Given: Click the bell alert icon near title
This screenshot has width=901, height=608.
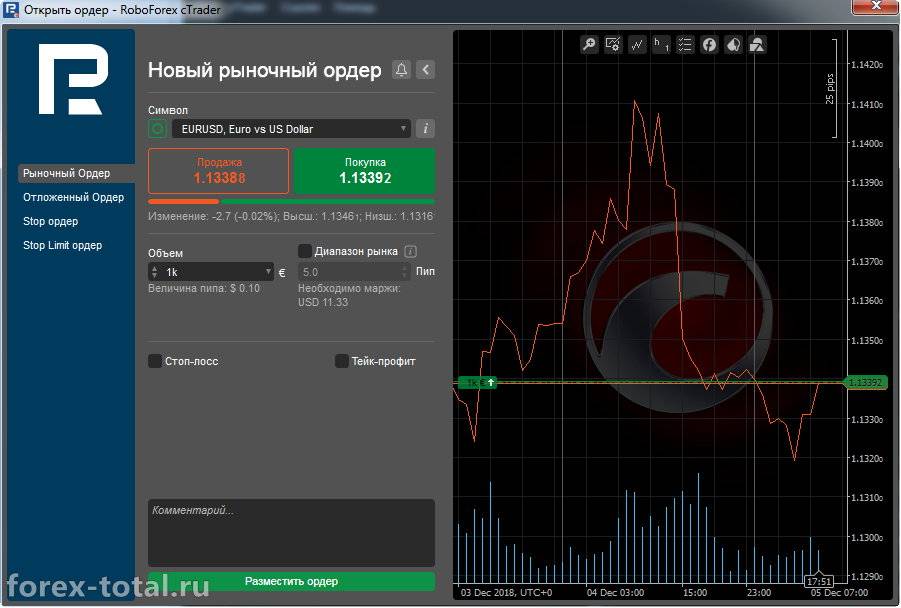Looking at the screenshot, I should click(401, 70).
